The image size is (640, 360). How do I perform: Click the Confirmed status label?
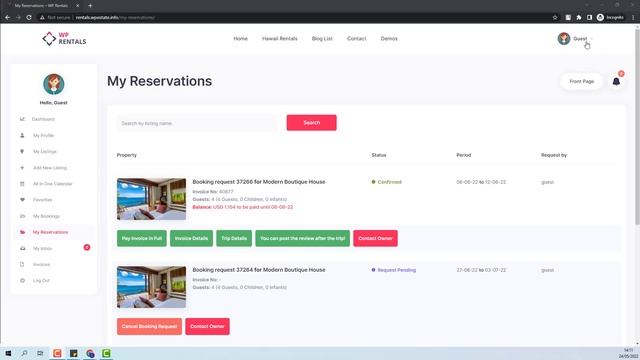coord(389,182)
